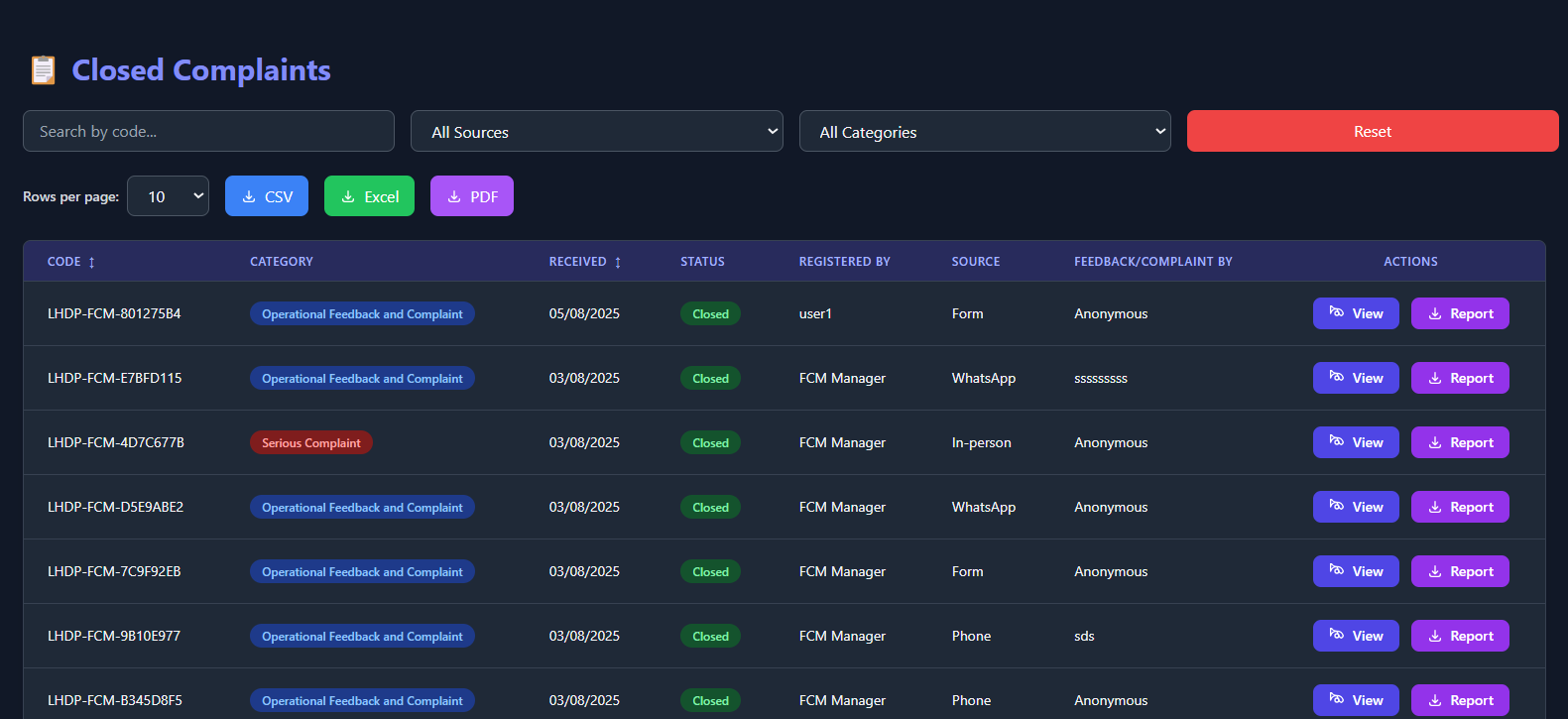Click Closed status badge for LHDP-FCM-9B10E977
The height and width of the screenshot is (719, 1568).
tap(710, 636)
